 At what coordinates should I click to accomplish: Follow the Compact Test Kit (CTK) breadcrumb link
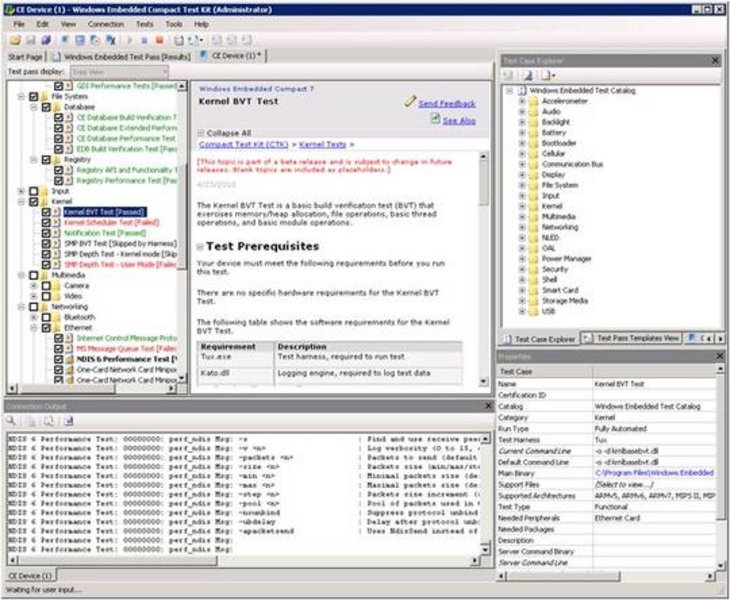click(244, 145)
